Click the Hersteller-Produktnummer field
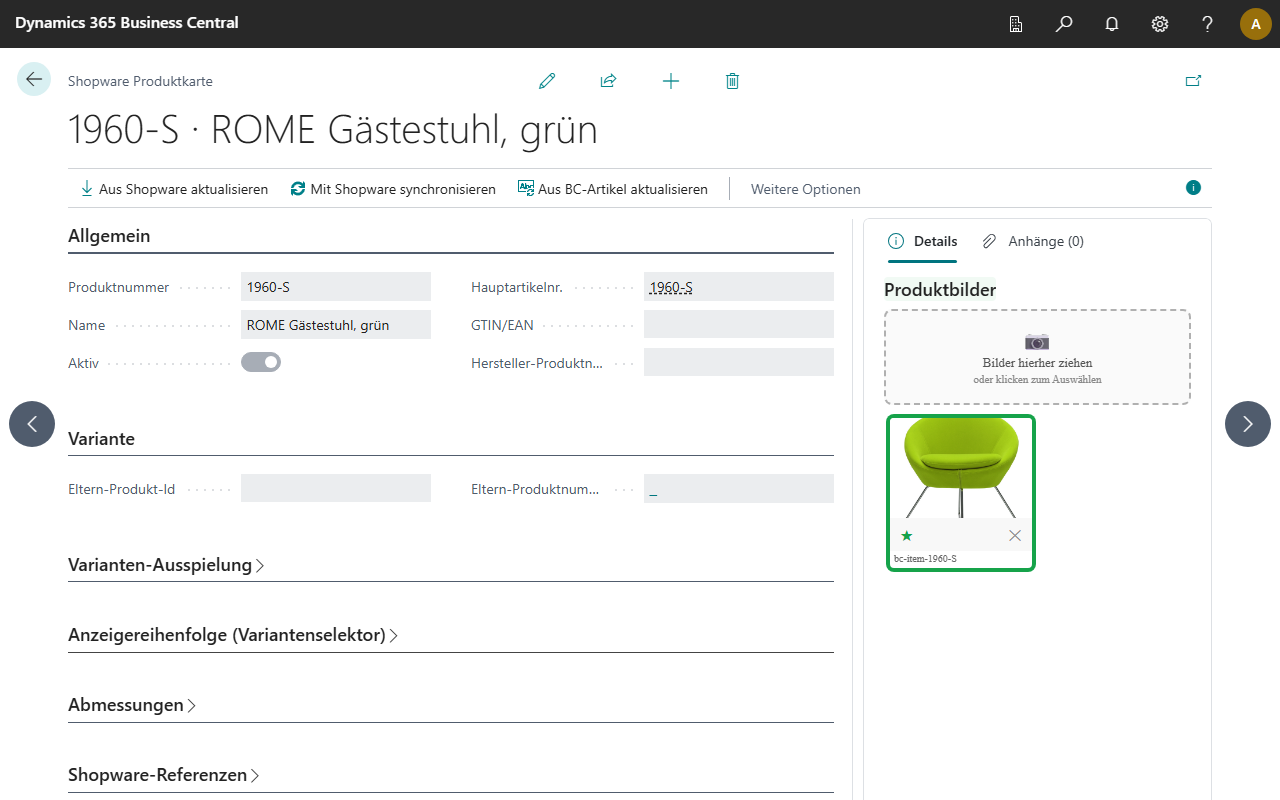Image resolution: width=1280 pixels, height=800 pixels. [739, 363]
